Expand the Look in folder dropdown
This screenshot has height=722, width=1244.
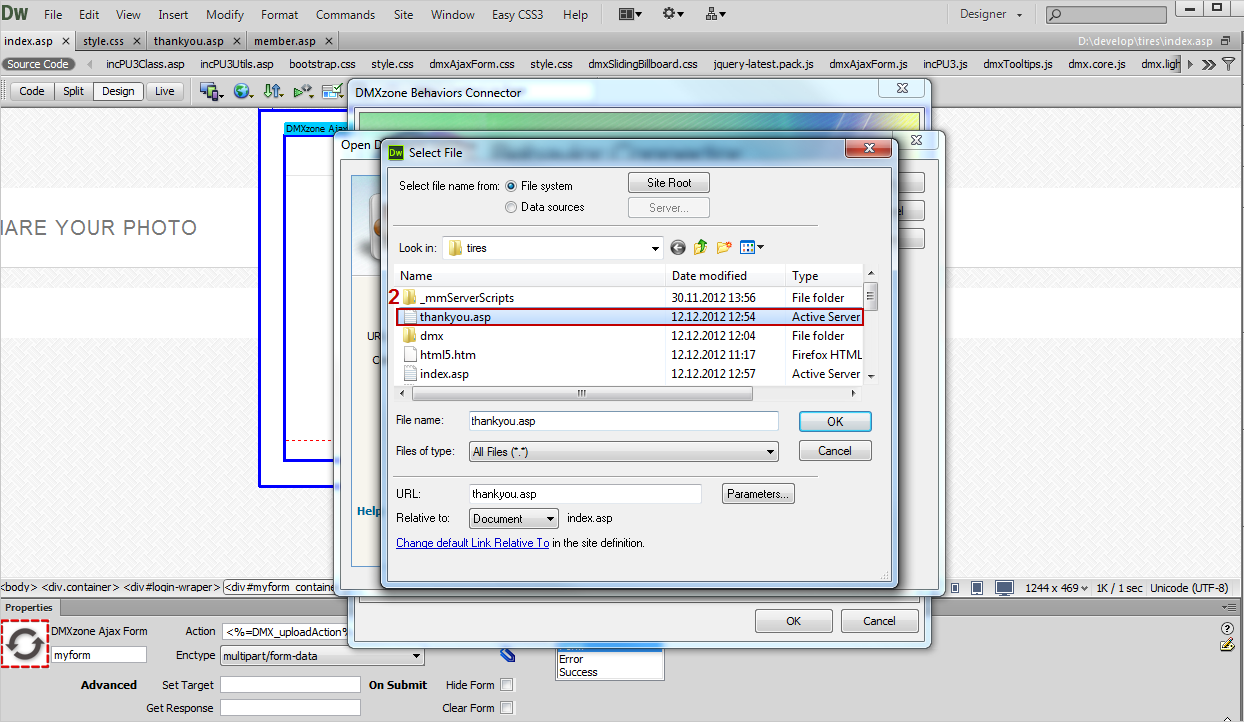click(x=655, y=248)
